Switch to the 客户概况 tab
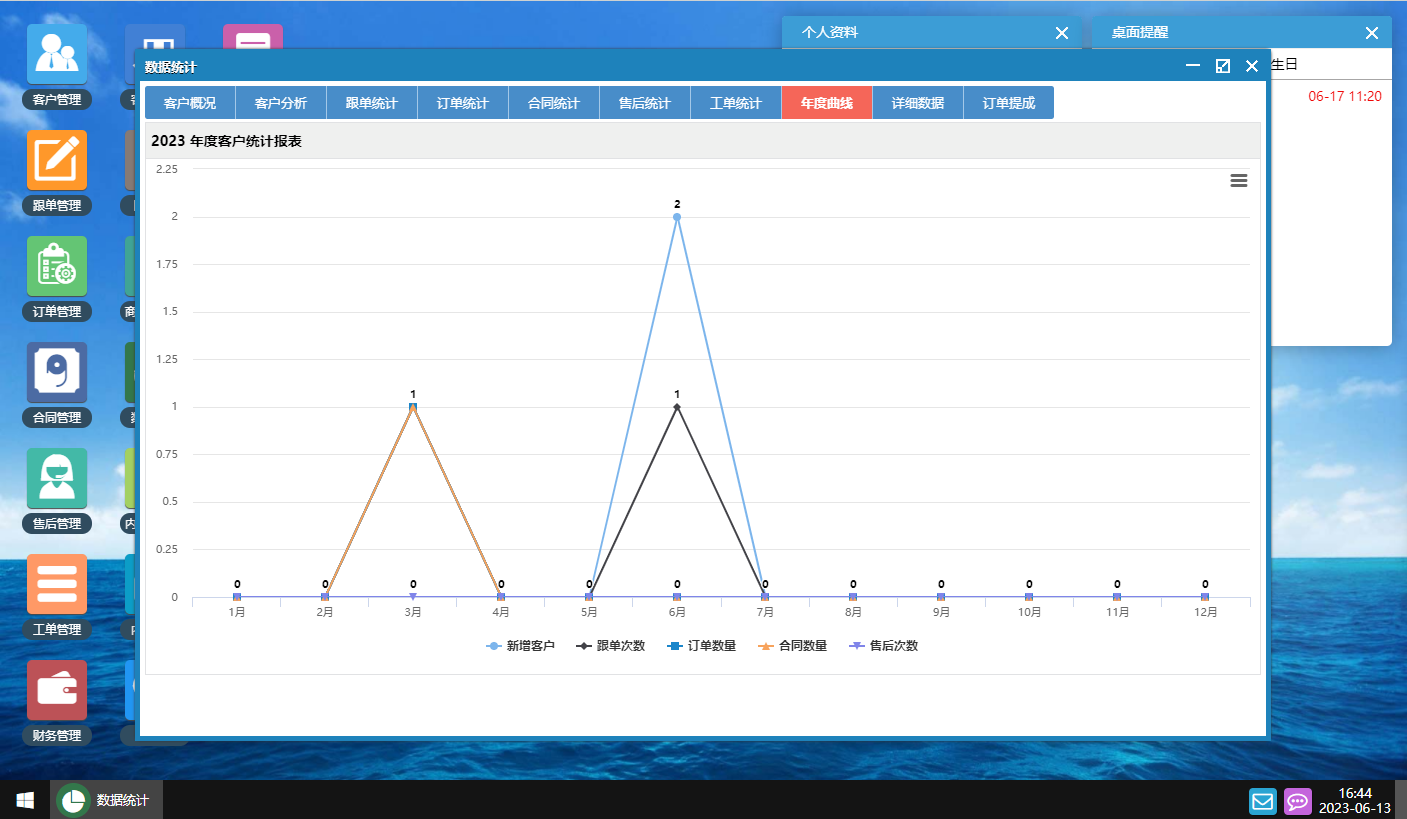Screen dimensions: 1407x819 (x=191, y=102)
